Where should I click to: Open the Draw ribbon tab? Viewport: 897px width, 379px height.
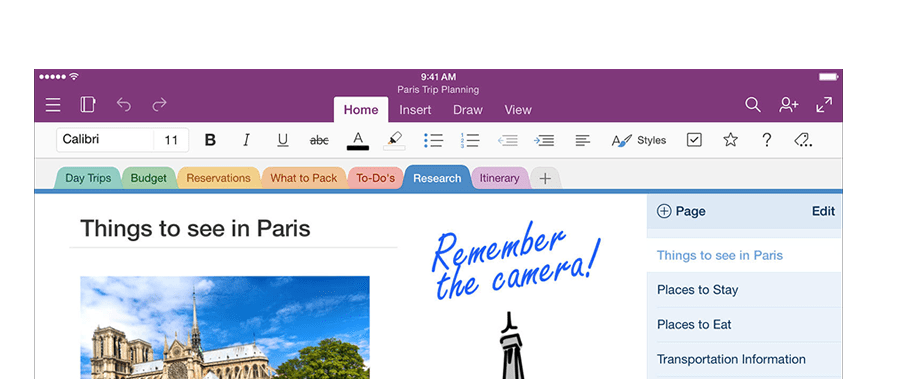468,110
